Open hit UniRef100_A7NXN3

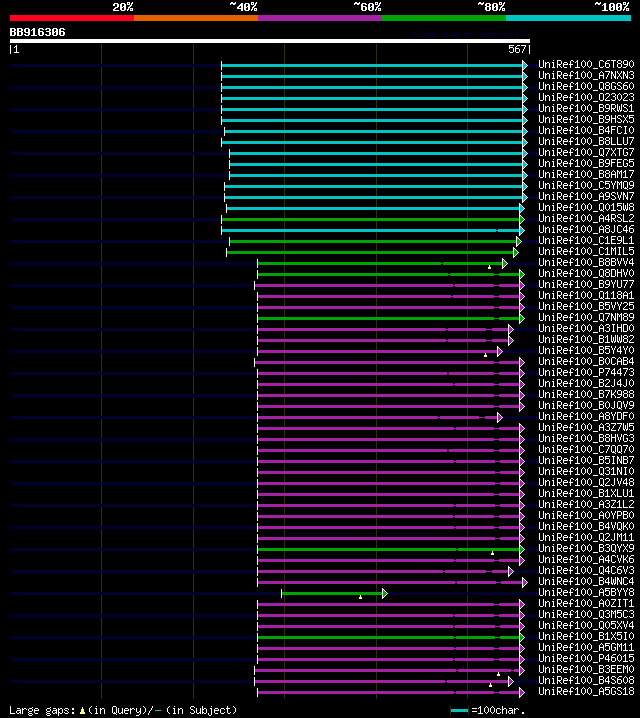586,76
